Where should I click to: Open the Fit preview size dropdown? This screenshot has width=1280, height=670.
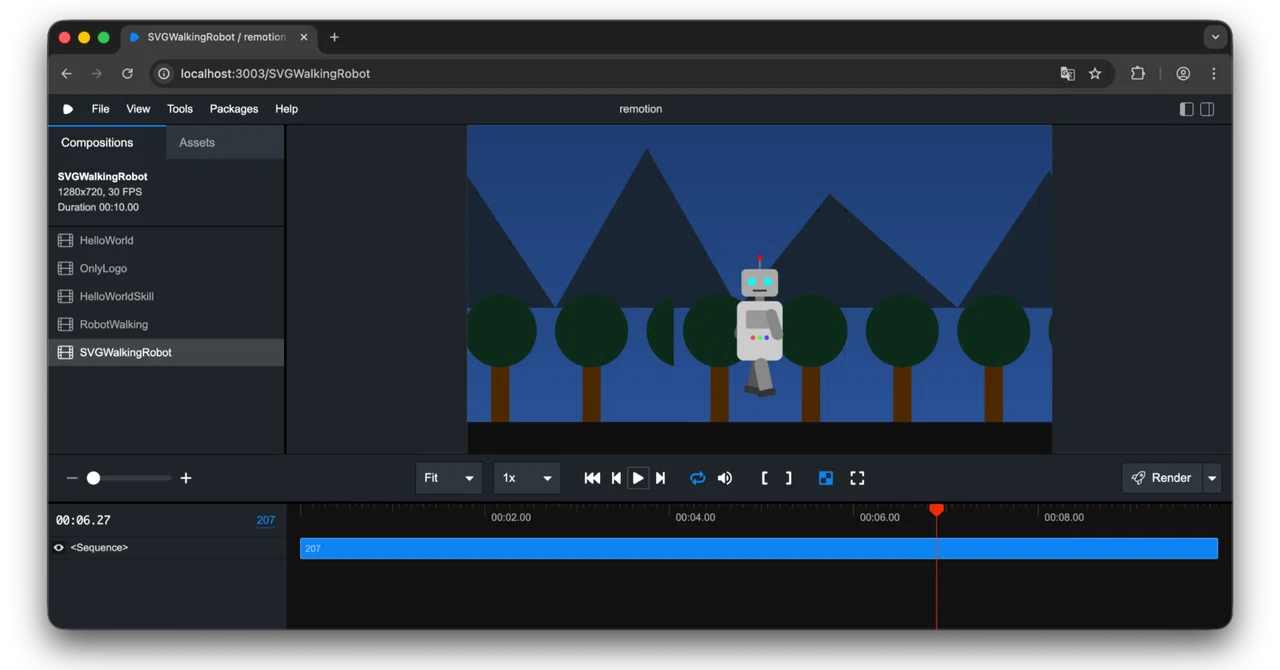[x=449, y=478]
